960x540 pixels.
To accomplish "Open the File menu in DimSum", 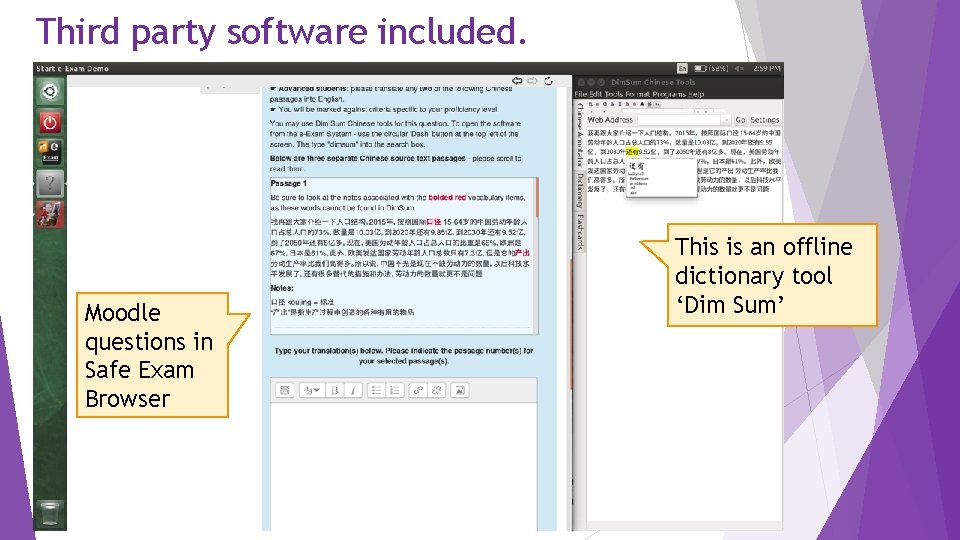I will tap(580, 94).
